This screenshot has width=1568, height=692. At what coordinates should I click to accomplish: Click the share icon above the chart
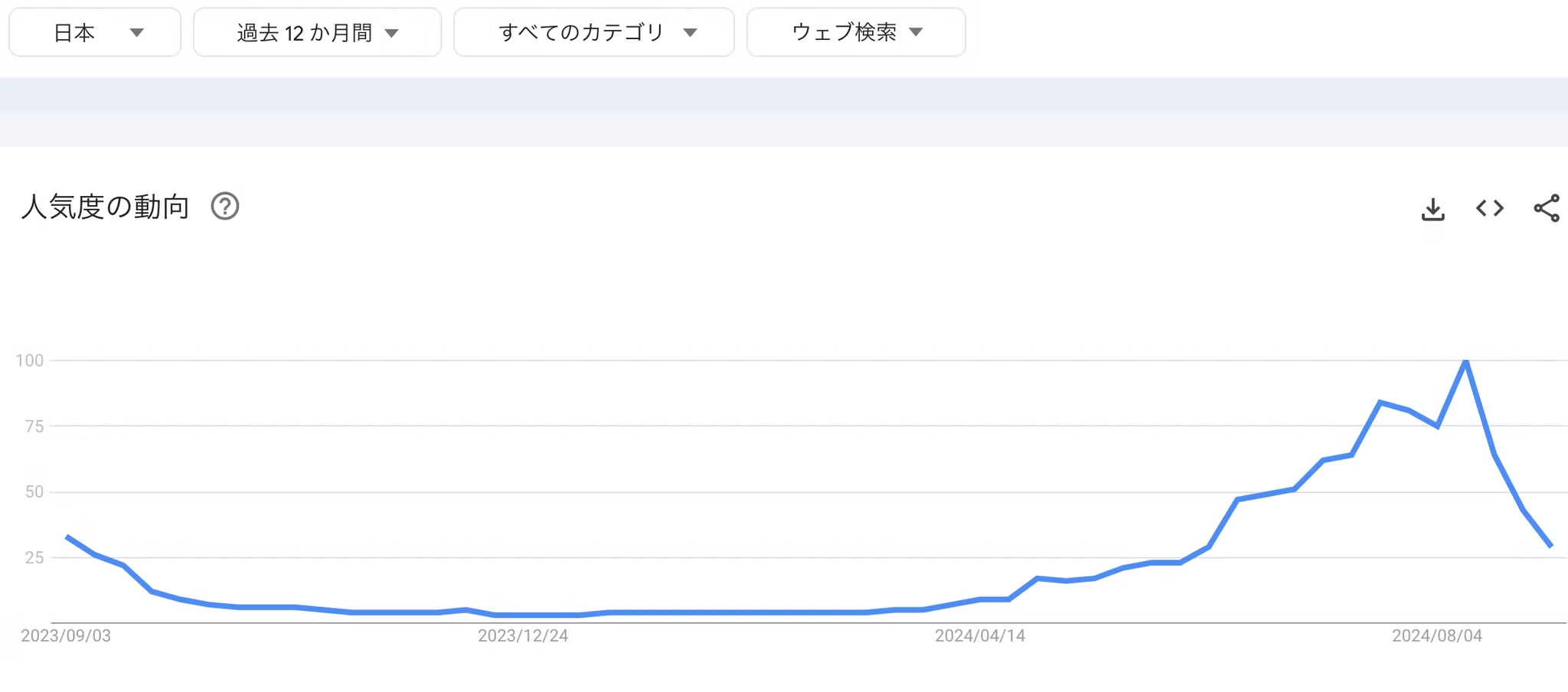[x=1547, y=208]
